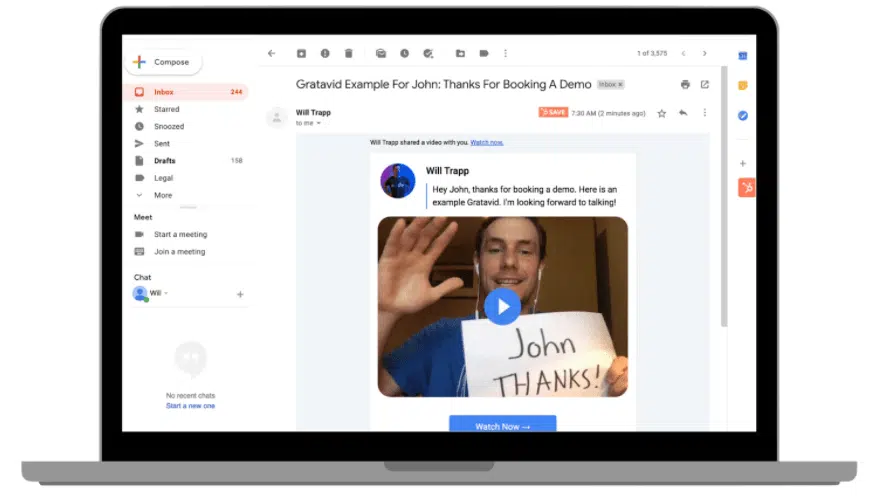Start a new chat with the plus icon
This screenshot has height=497, width=870.
tap(240, 294)
